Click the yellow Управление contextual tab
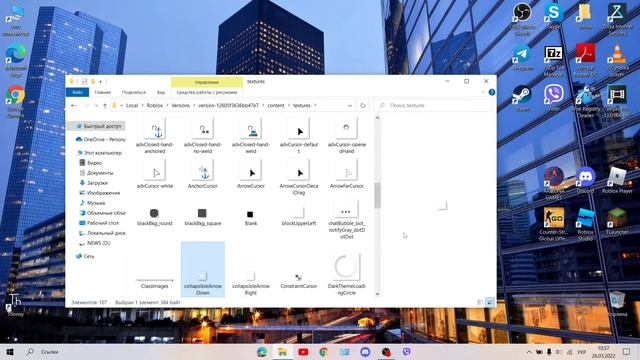Viewport: 640px width, 360px height. [x=207, y=82]
